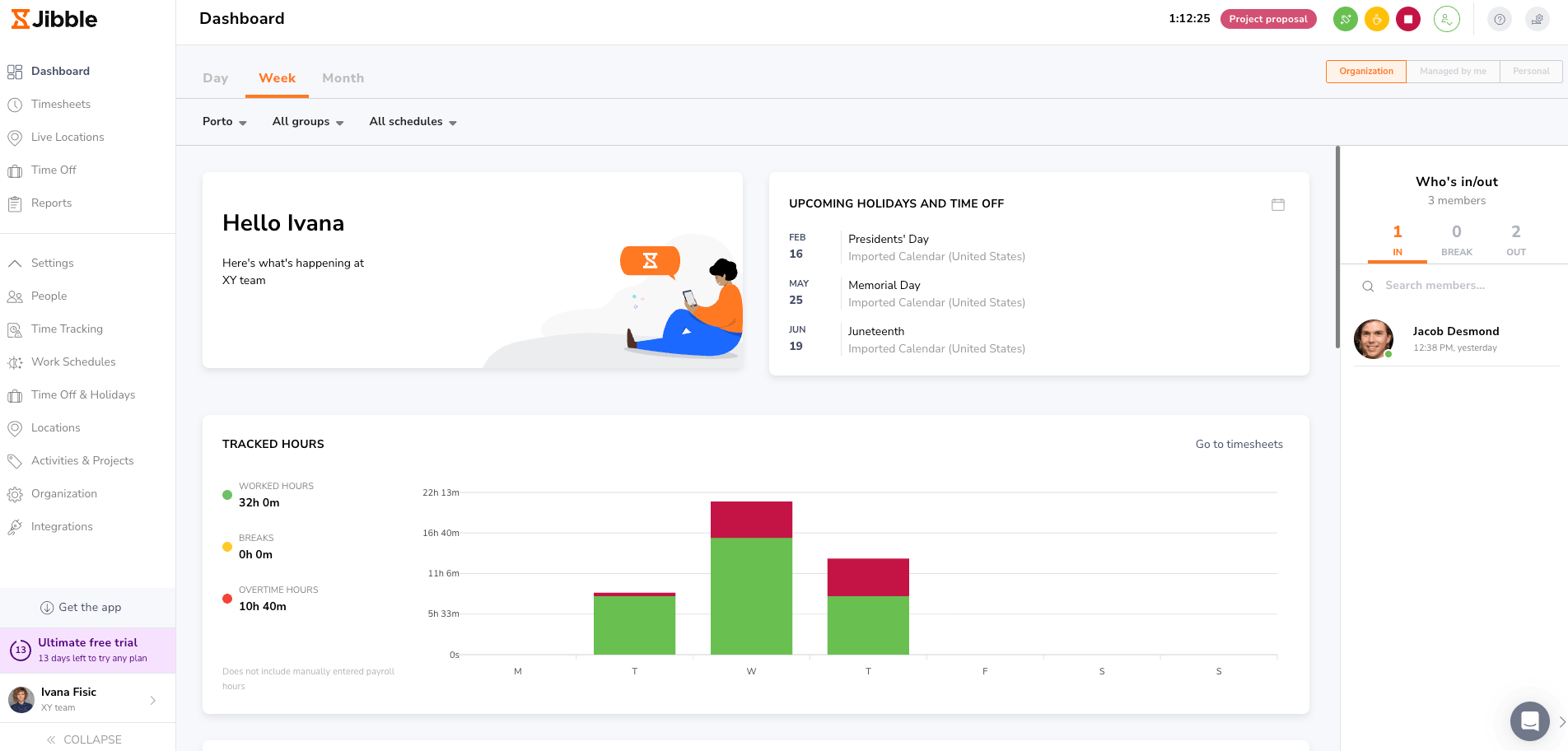Viewport: 1568px width, 751px height.
Task: Switch view to Managed by me
Action: coord(1453,72)
